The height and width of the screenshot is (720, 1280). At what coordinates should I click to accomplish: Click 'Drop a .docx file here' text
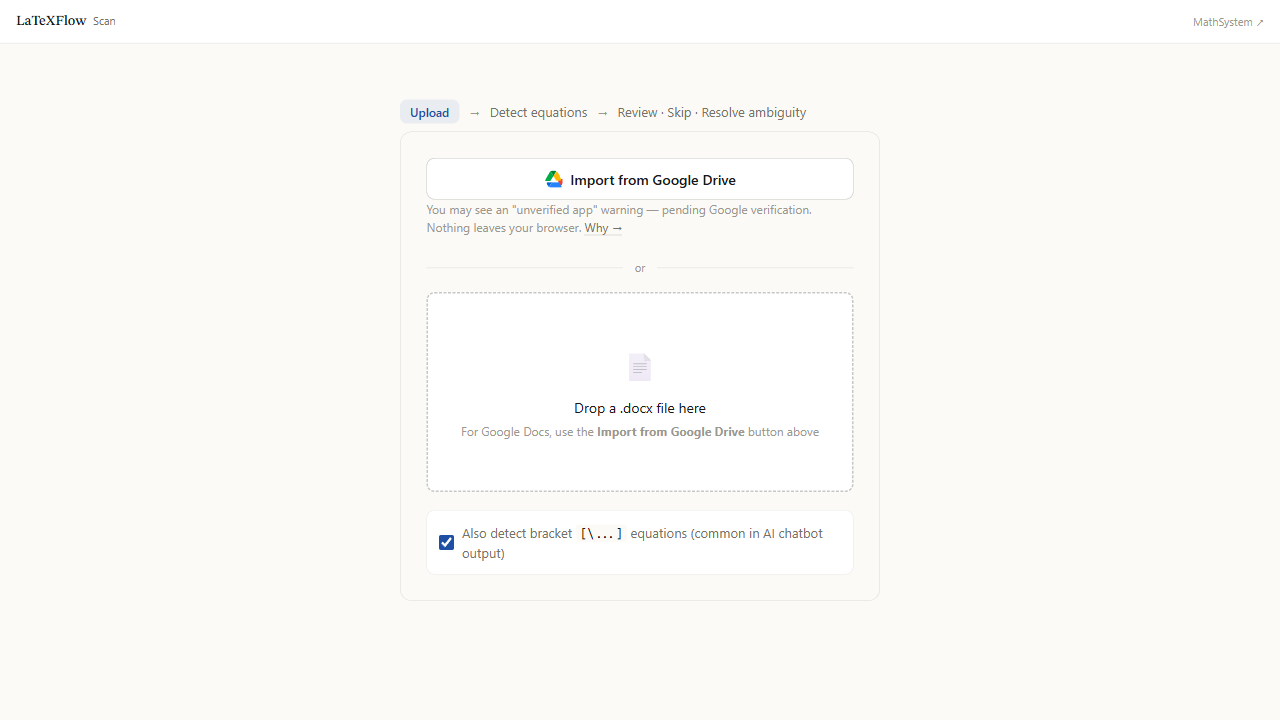pyautogui.click(x=640, y=408)
